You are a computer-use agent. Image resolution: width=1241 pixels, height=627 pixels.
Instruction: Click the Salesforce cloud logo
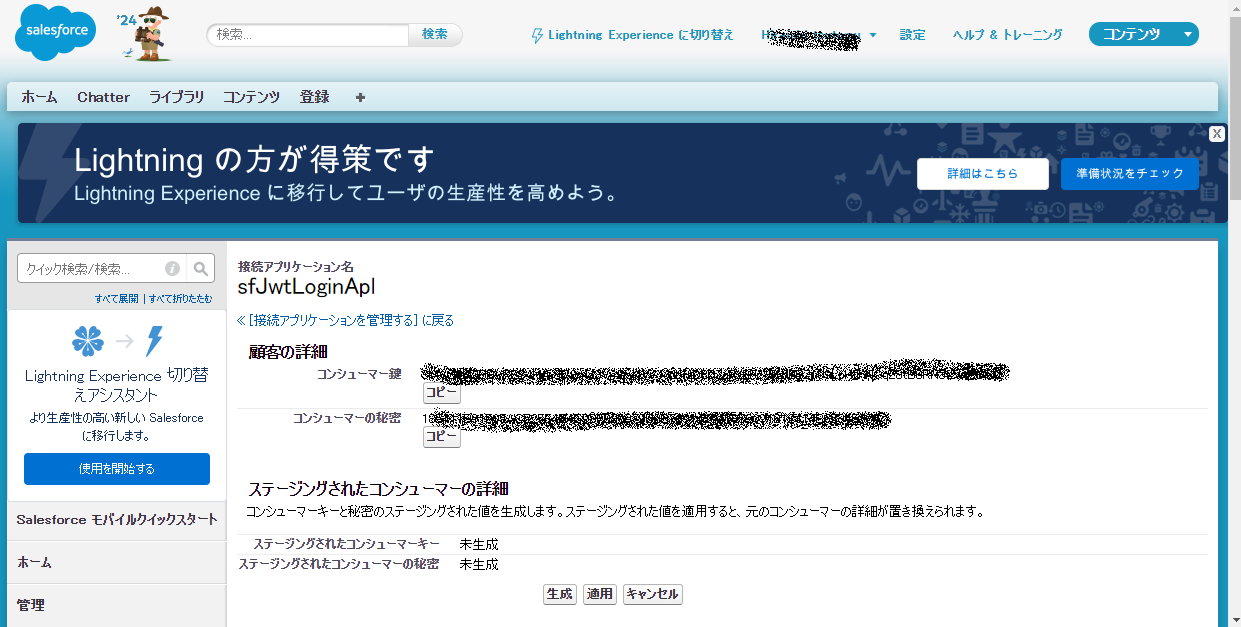[x=56, y=33]
